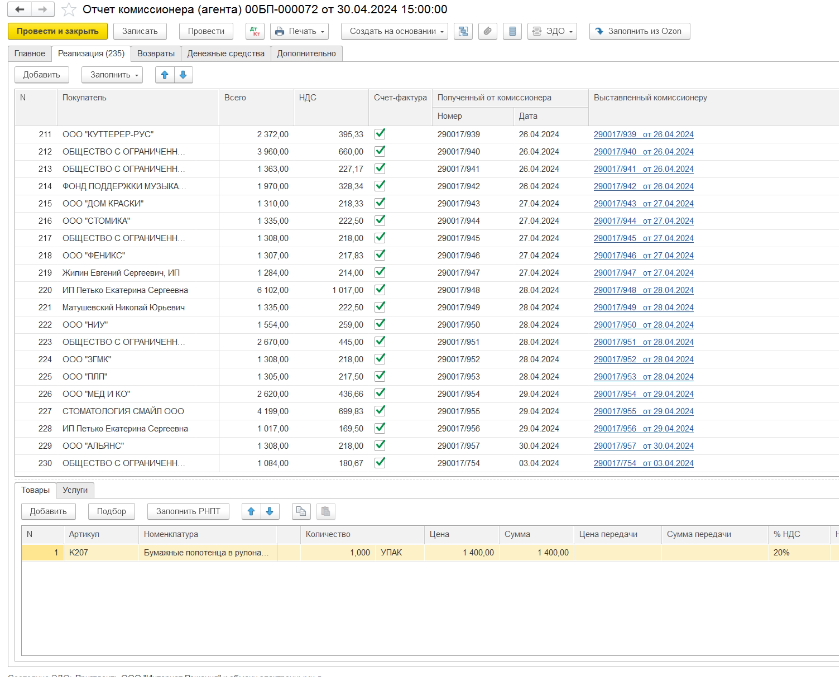Expand Создать на основании menu
839x677 pixels.
(394, 31)
